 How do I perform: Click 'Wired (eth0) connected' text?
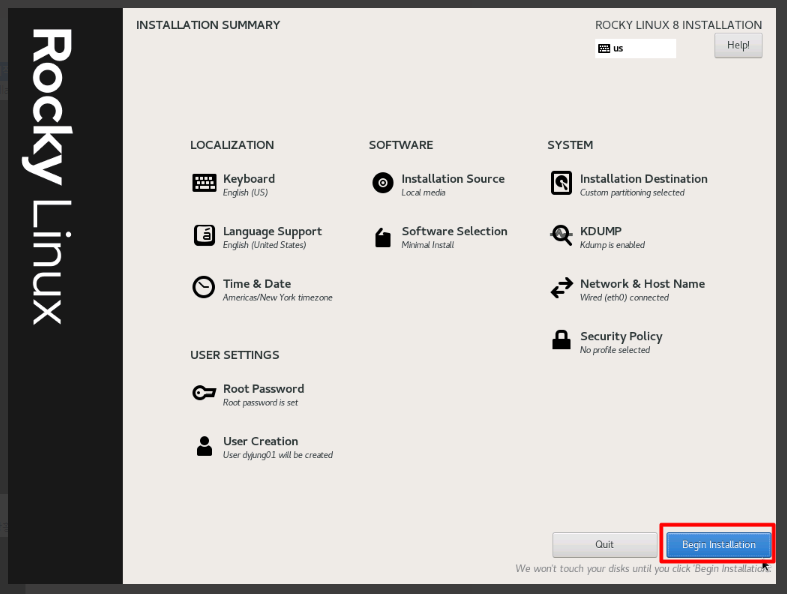pyautogui.click(x=624, y=298)
